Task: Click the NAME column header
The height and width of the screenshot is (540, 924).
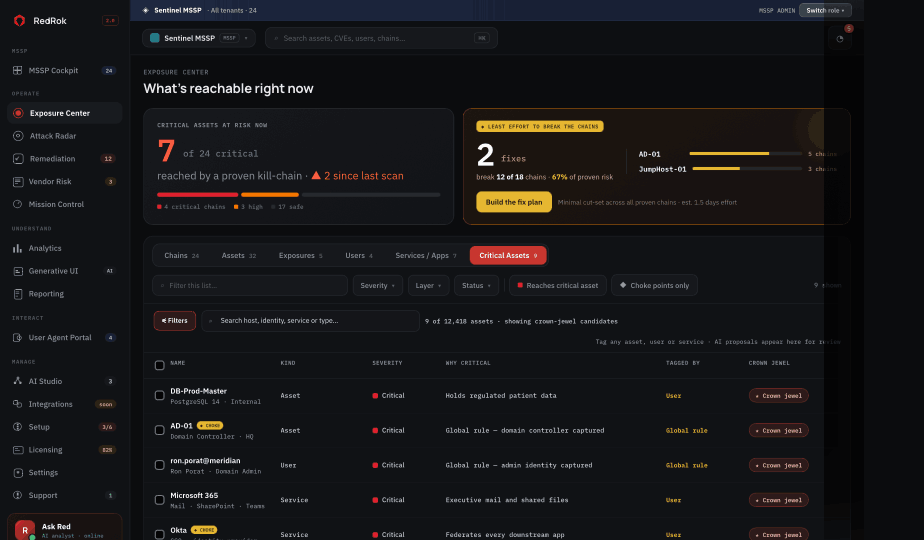Action: click(177, 363)
